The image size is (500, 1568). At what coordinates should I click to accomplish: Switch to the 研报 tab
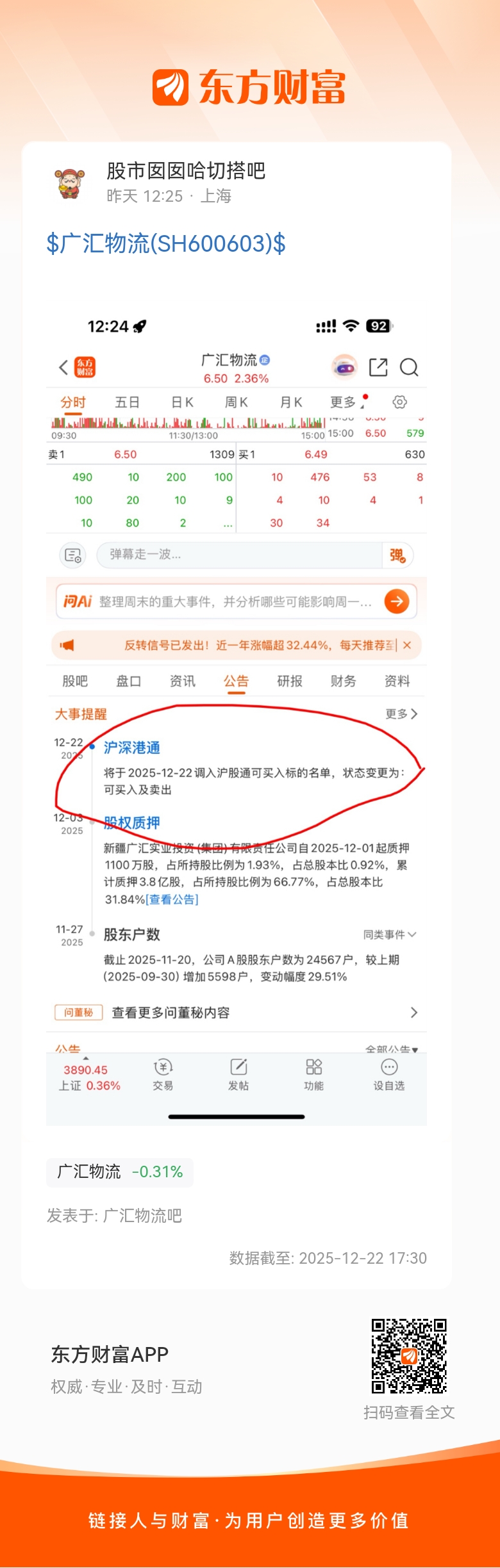click(290, 681)
